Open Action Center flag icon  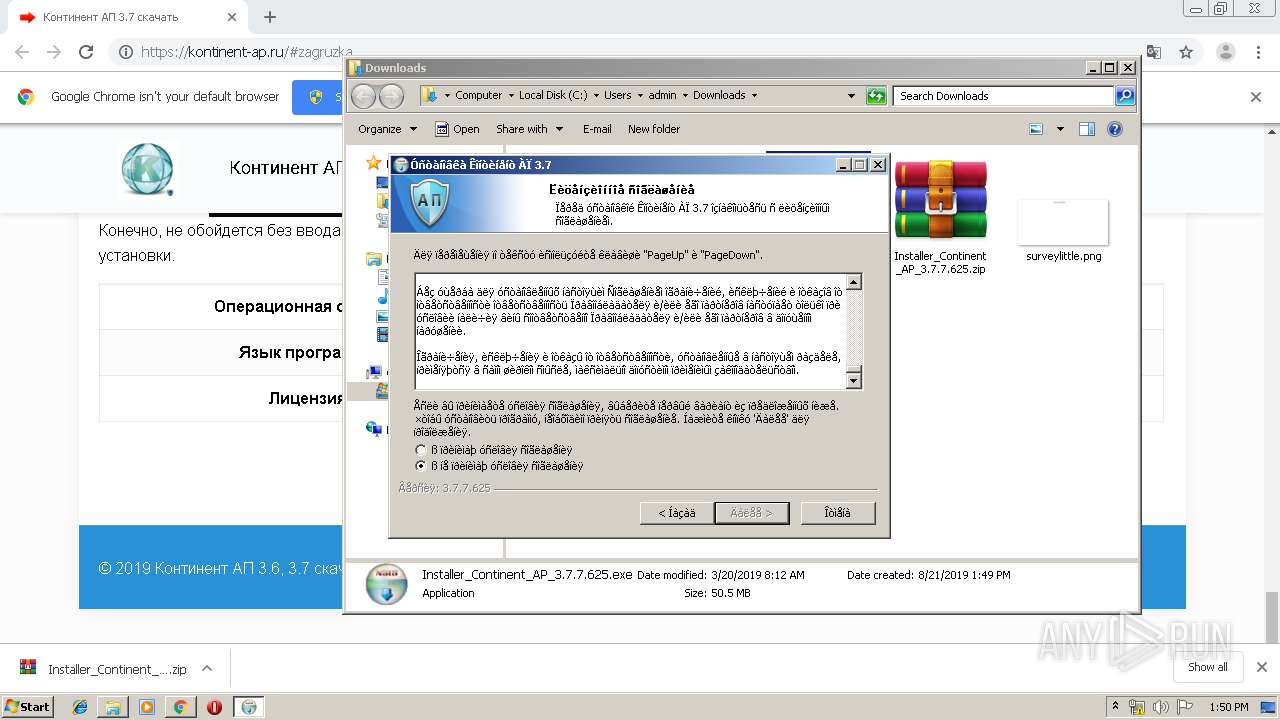point(1187,707)
